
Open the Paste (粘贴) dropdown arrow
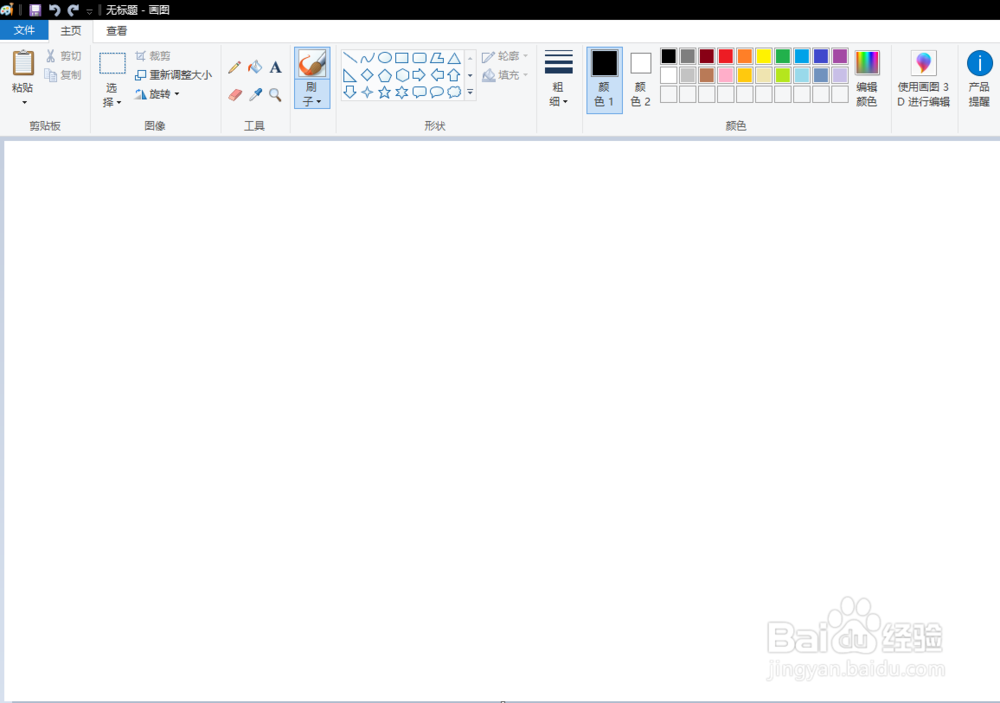click(x=24, y=103)
